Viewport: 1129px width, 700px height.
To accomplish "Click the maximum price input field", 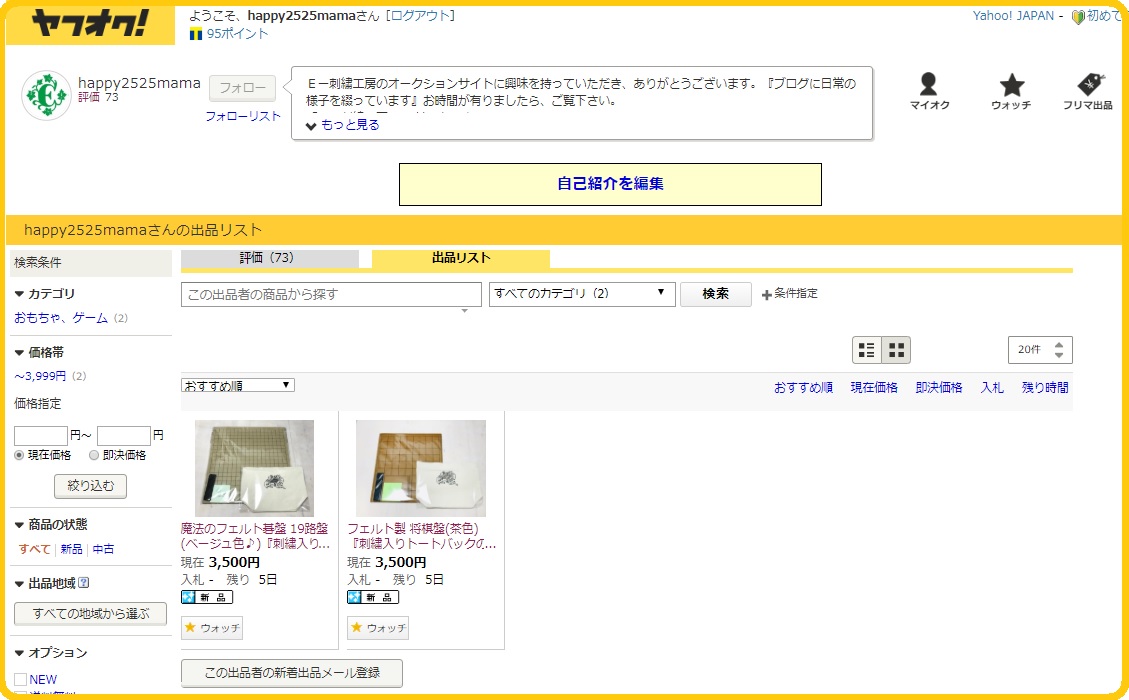I will pos(124,436).
